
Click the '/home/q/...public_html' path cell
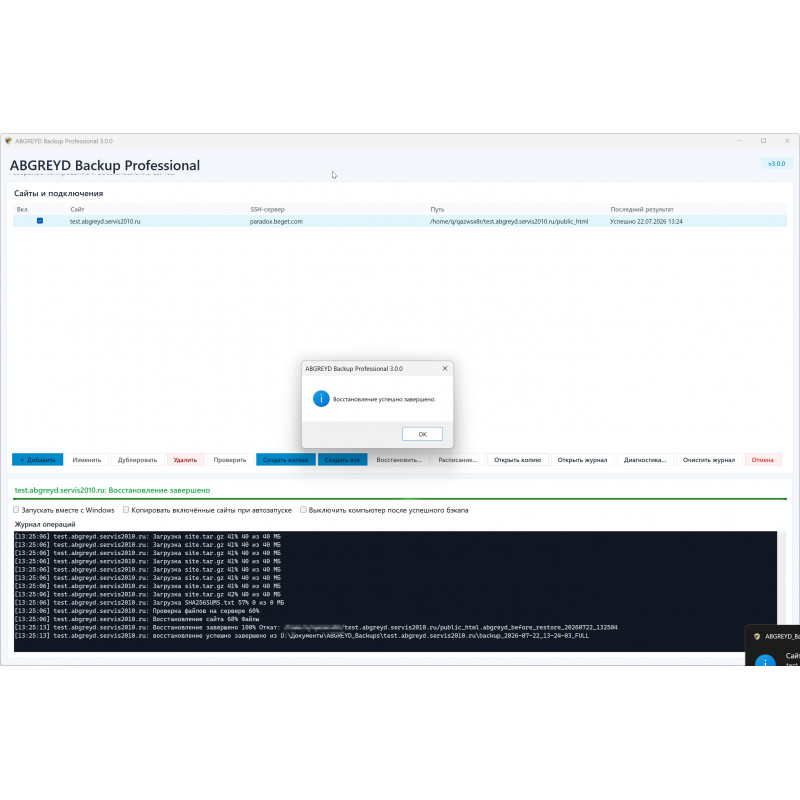[x=509, y=221]
